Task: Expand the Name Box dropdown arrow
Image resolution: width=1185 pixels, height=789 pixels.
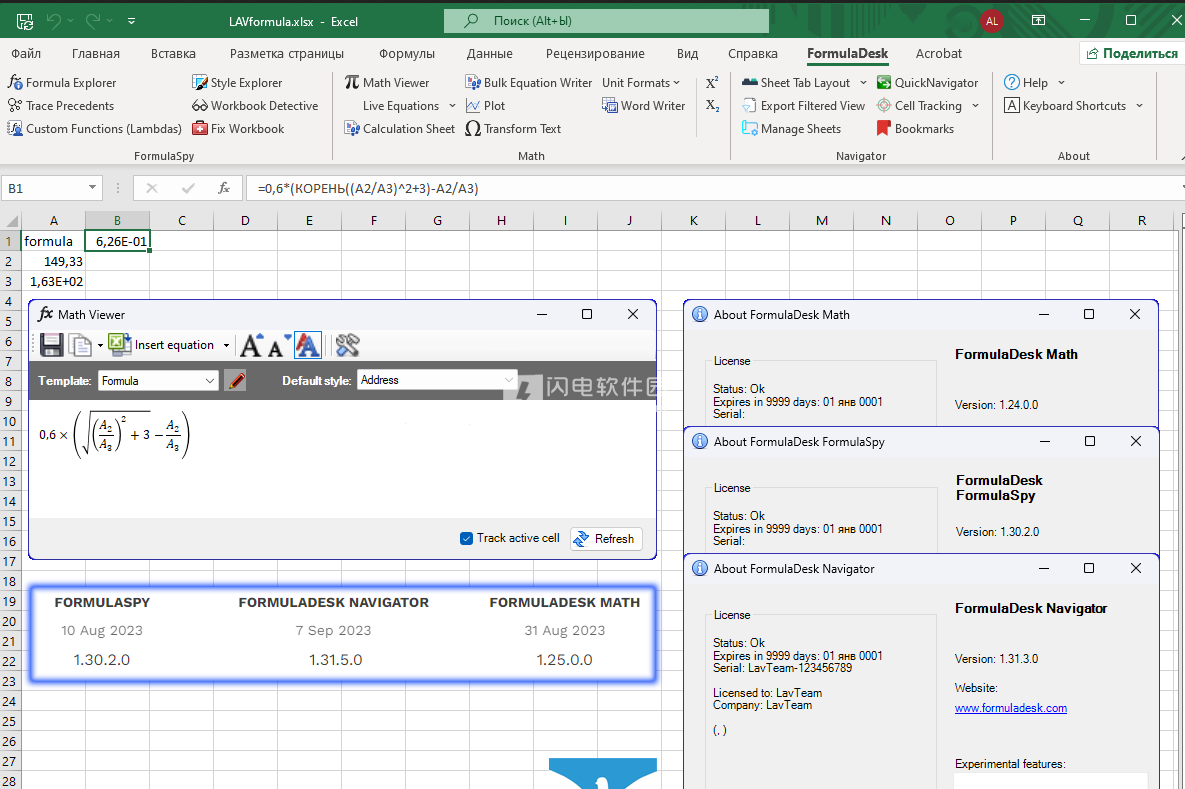Action: (92, 187)
